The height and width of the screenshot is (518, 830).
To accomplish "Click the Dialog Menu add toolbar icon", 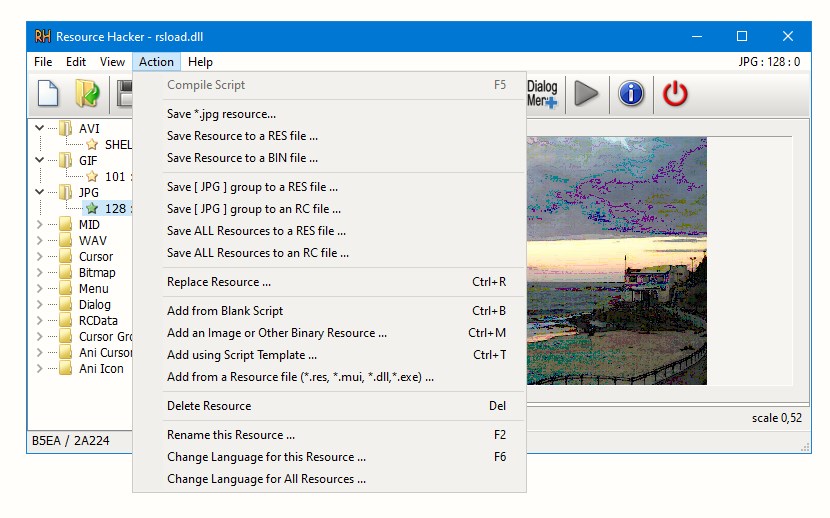I will pos(542,94).
